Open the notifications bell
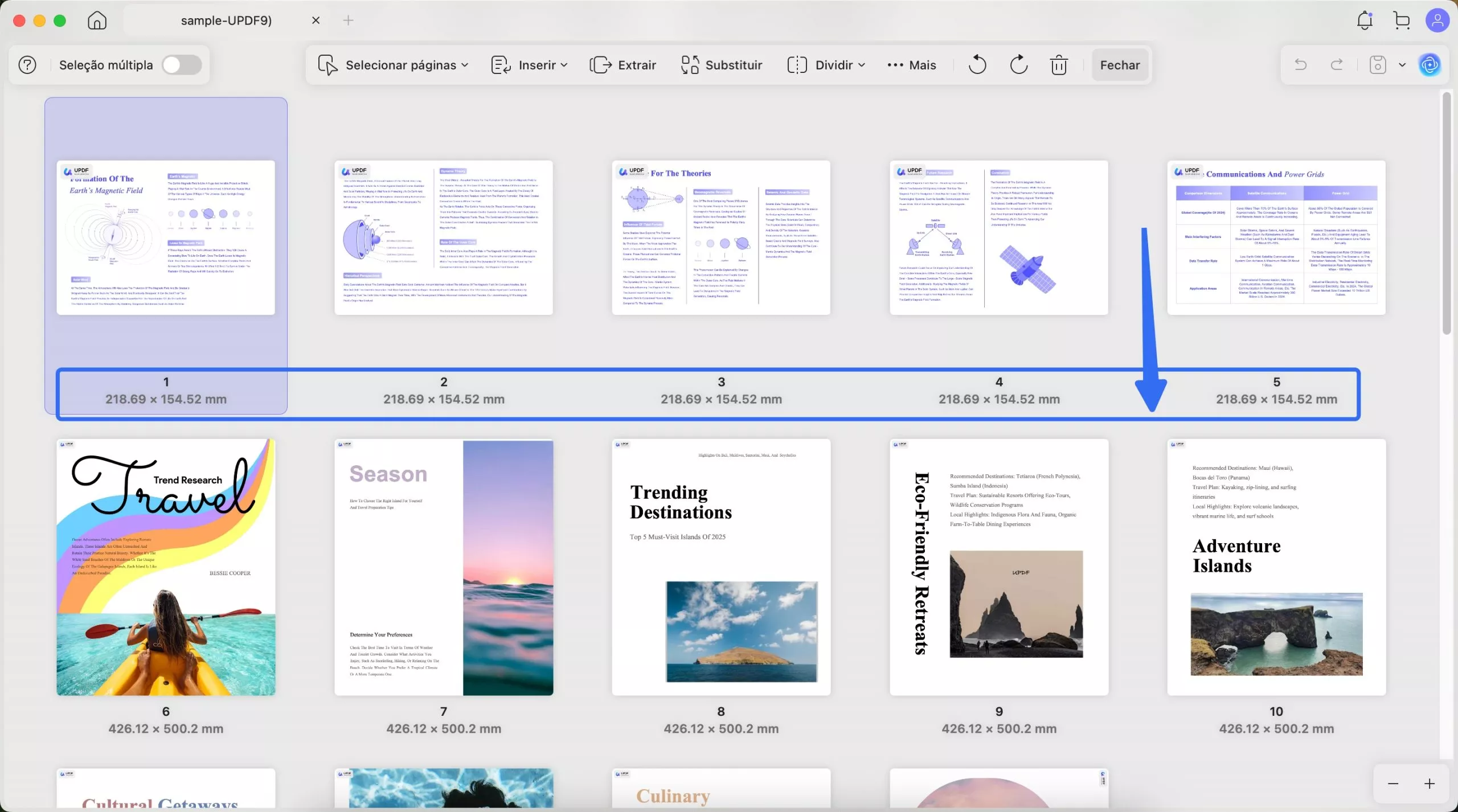1458x812 pixels. coord(1365,20)
